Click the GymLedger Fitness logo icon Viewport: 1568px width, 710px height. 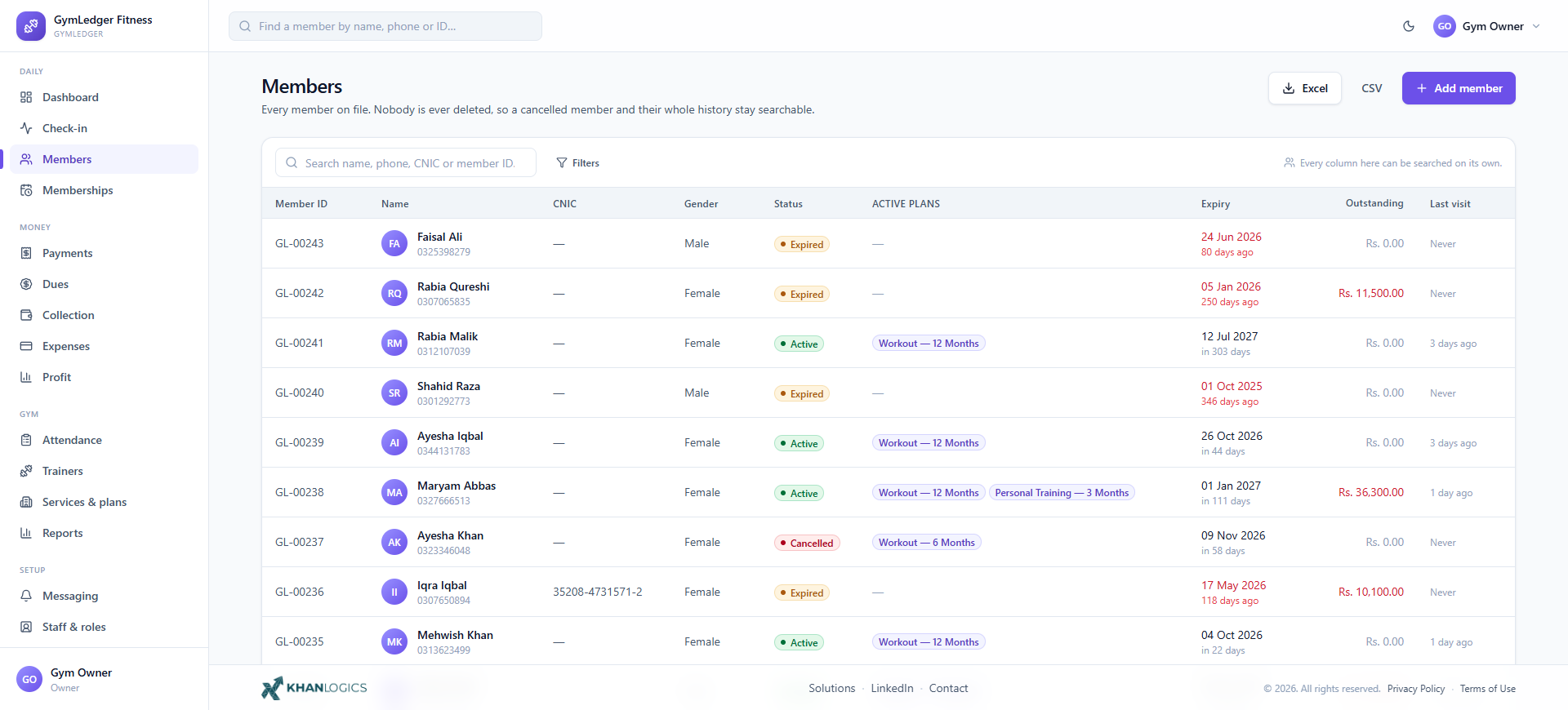point(31,26)
